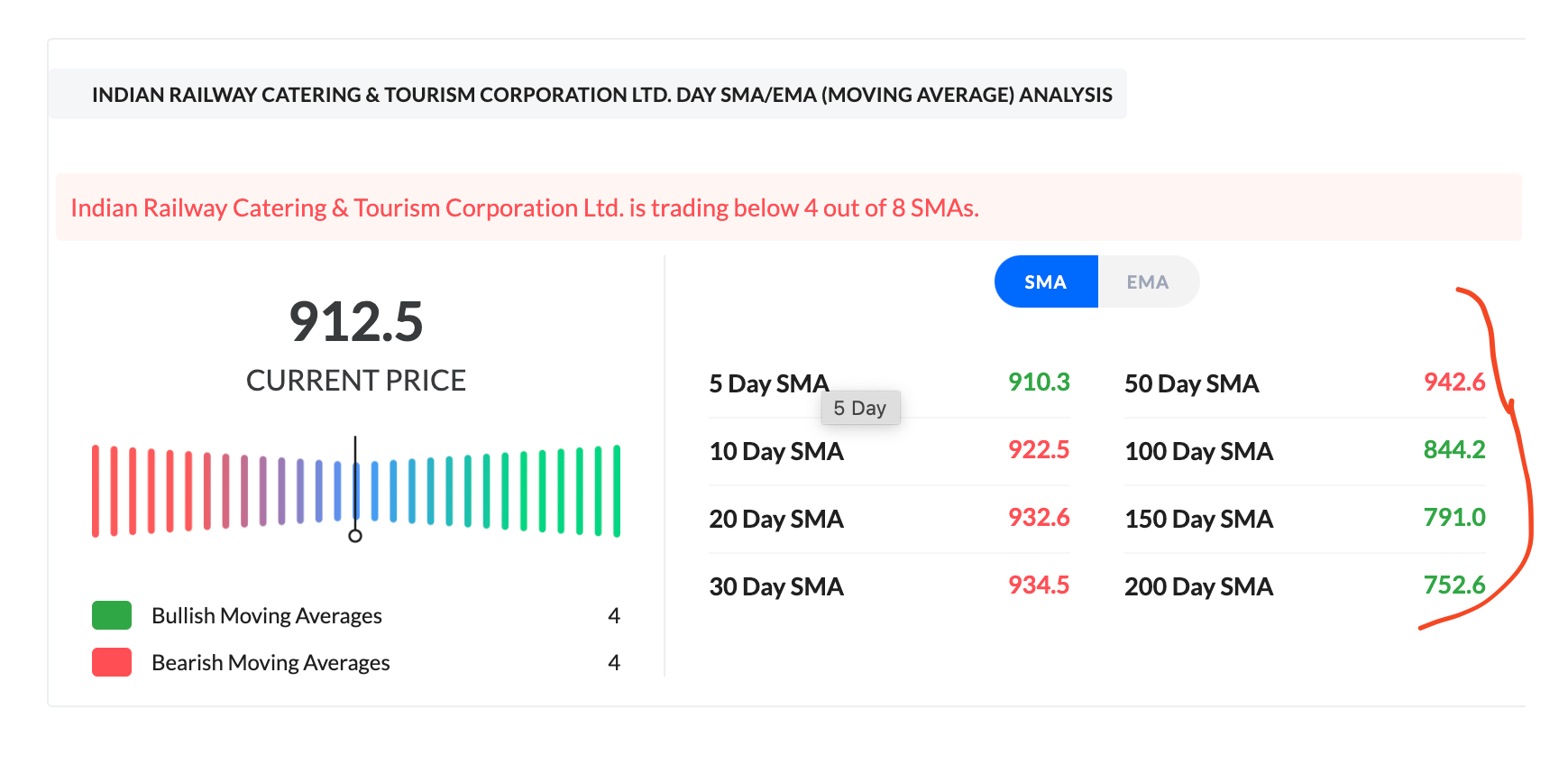Image resolution: width=1568 pixels, height=774 pixels.
Task: Click the 20 Day SMA label
Action: click(775, 519)
